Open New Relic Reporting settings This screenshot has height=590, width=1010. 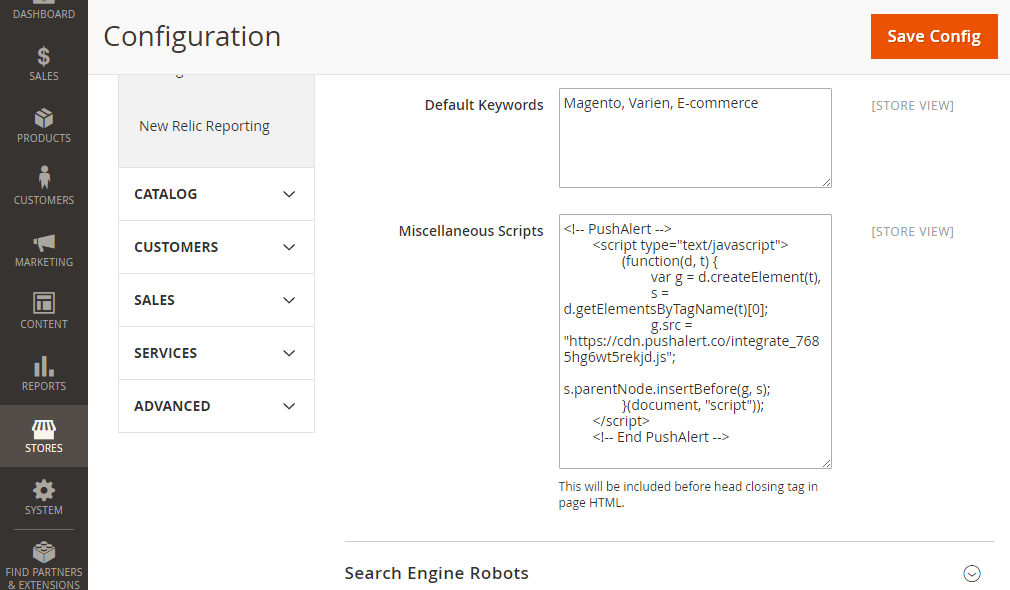[x=204, y=126]
